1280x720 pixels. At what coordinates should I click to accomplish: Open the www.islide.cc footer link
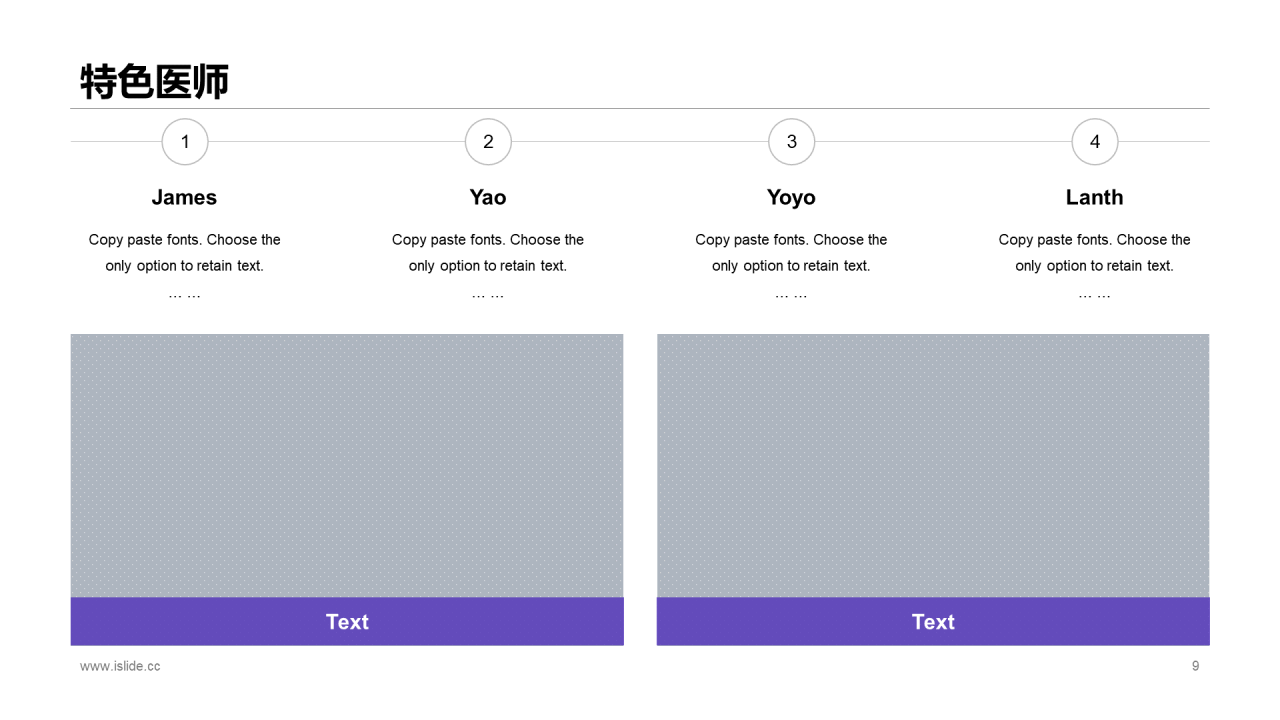coord(120,666)
